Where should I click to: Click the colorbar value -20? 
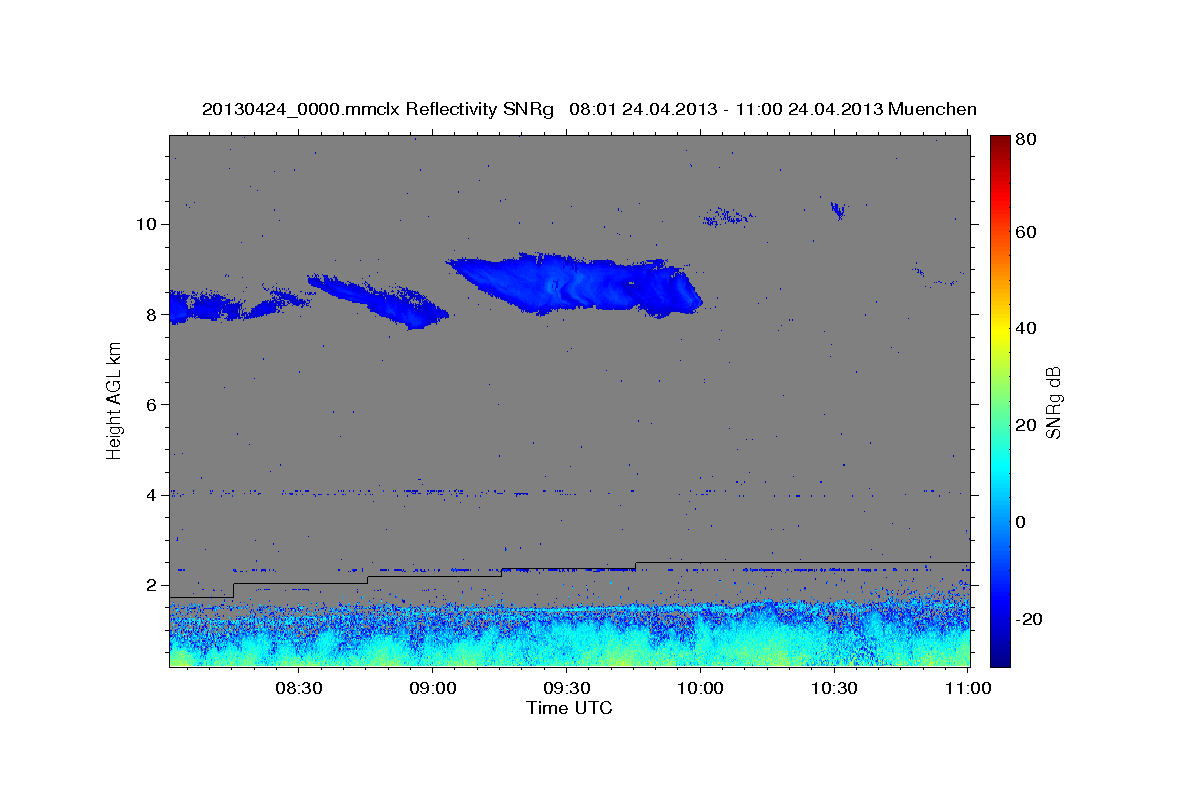coord(1029,619)
